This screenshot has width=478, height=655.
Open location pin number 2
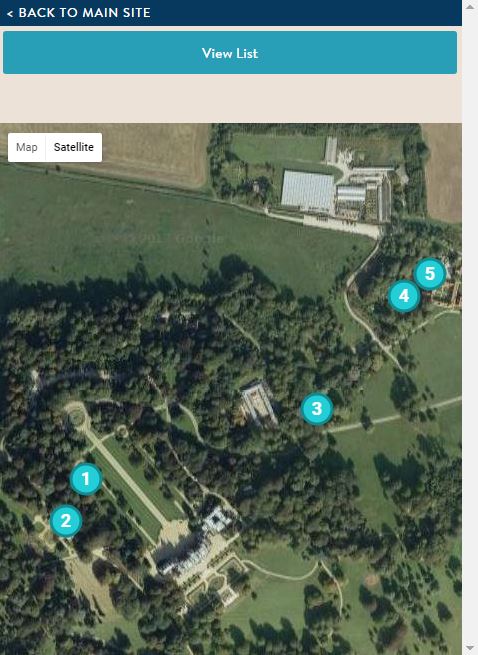pos(66,521)
